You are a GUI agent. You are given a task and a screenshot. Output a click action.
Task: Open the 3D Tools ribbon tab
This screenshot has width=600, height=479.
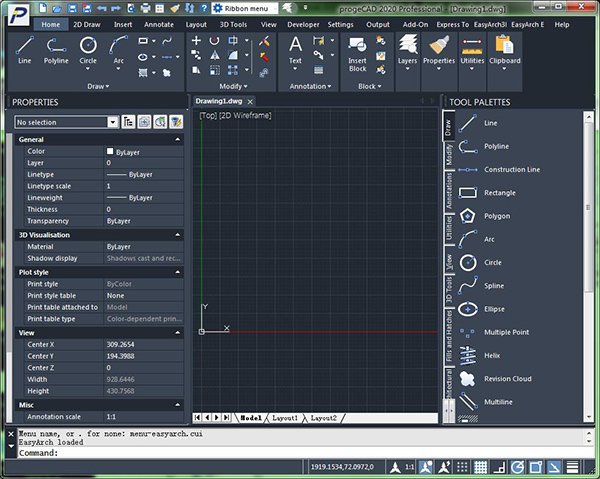233,23
